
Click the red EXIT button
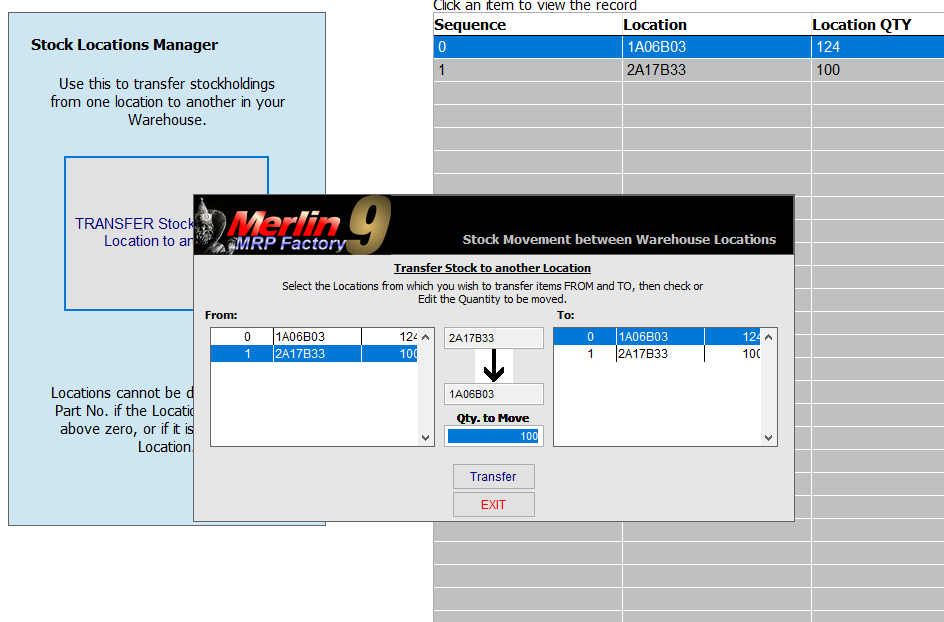tap(493, 505)
